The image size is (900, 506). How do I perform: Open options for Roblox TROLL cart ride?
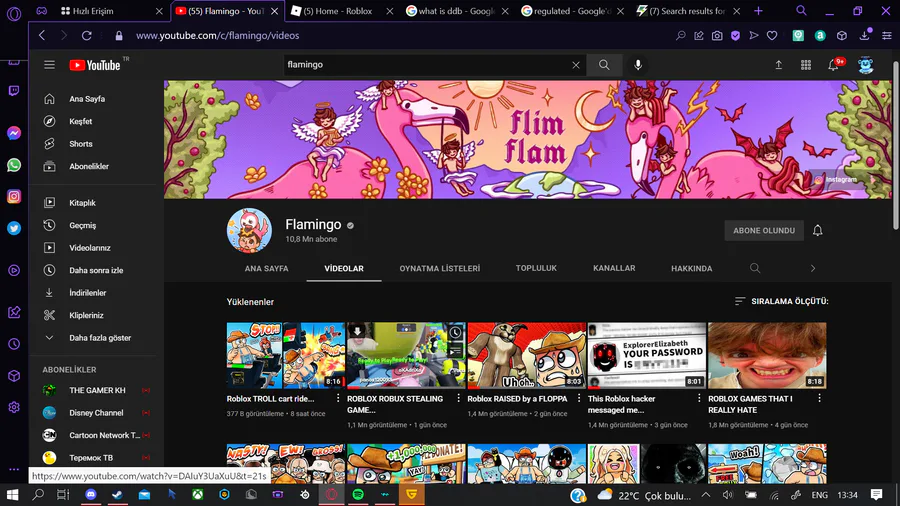[338, 398]
